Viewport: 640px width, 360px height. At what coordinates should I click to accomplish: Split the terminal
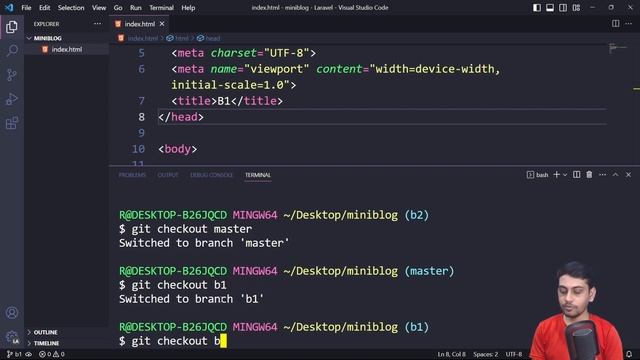[576, 175]
